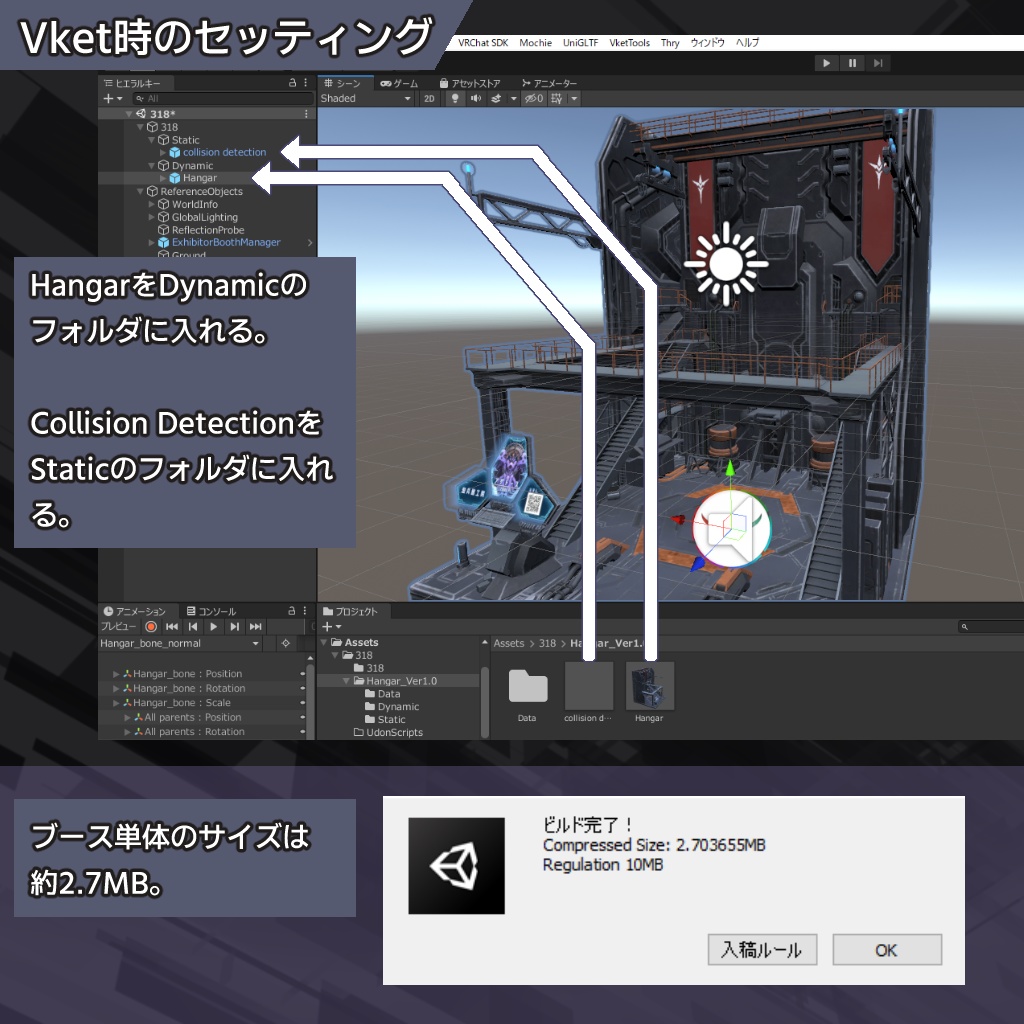
Task: Switch to the コンソール tab
Action: pos(216,611)
